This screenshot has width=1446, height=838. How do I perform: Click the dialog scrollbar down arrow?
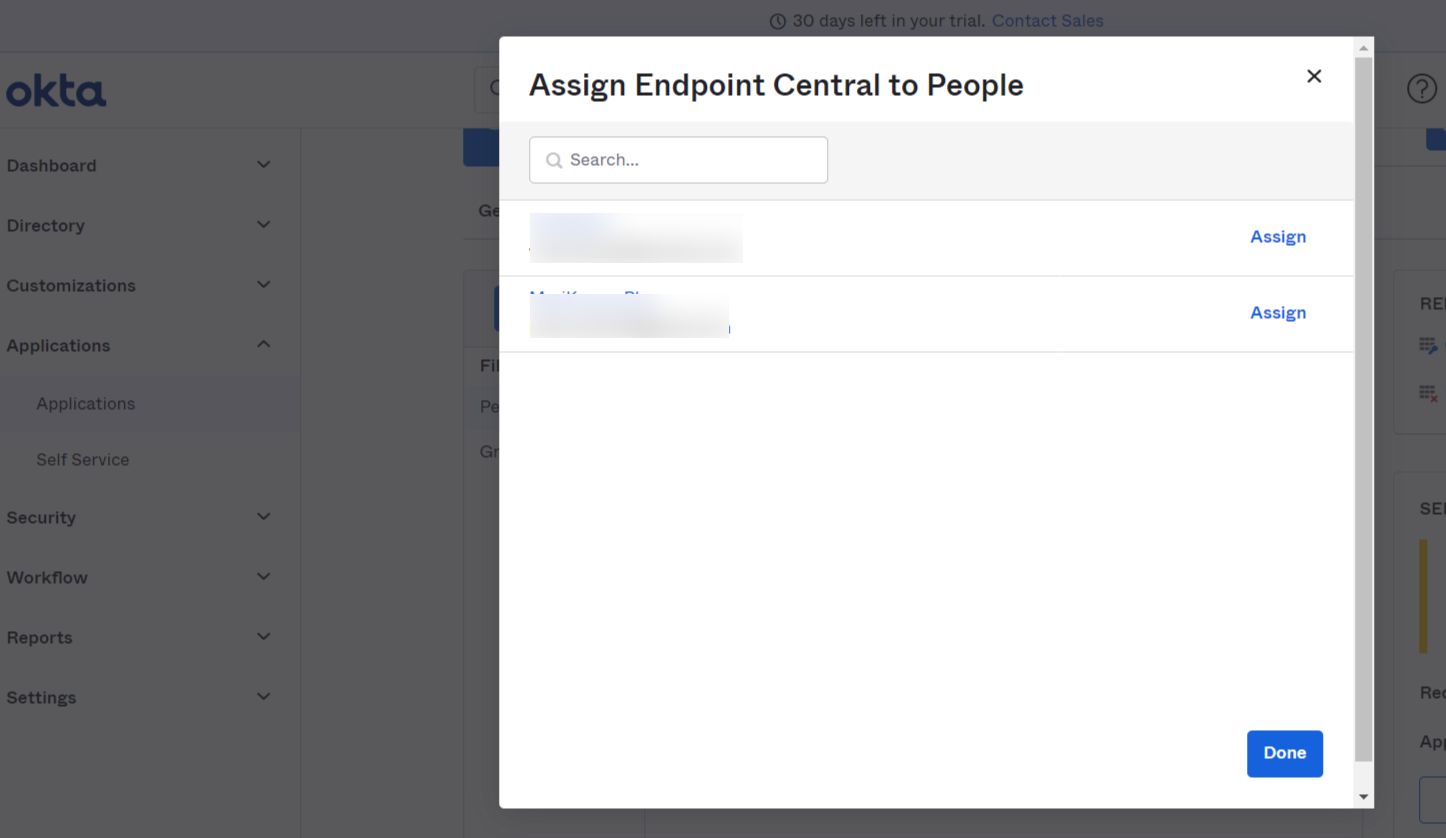pyautogui.click(x=1363, y=797)
